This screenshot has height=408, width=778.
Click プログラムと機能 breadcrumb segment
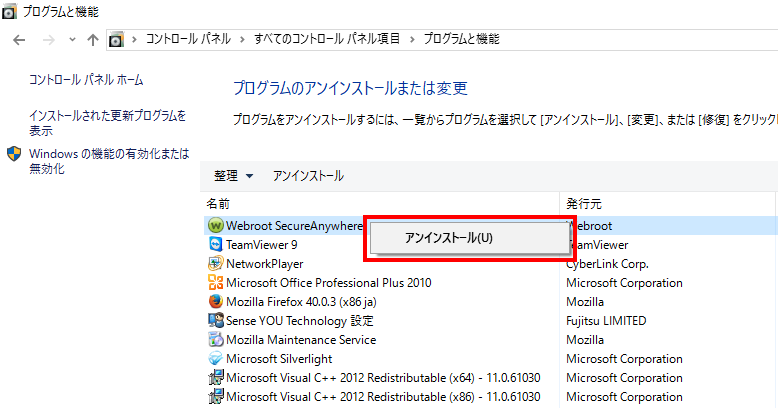461,39
